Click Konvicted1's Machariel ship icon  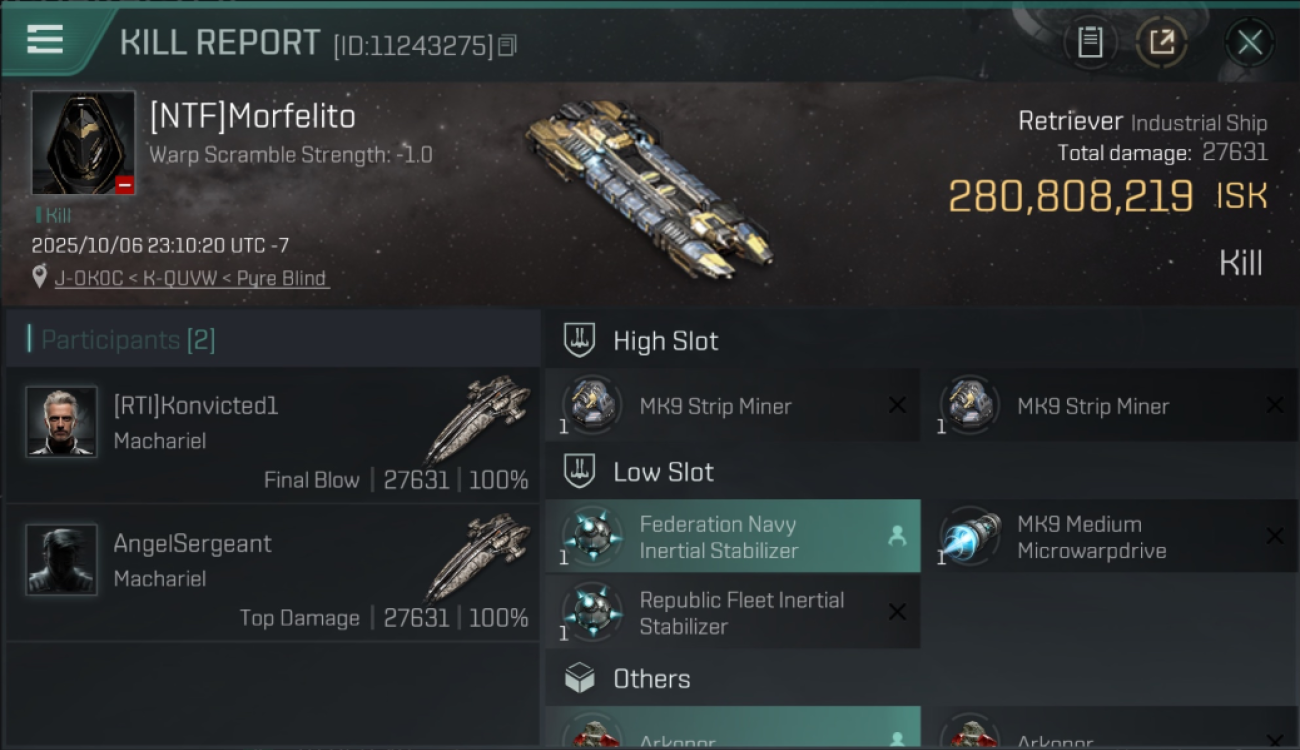point(478,418)
